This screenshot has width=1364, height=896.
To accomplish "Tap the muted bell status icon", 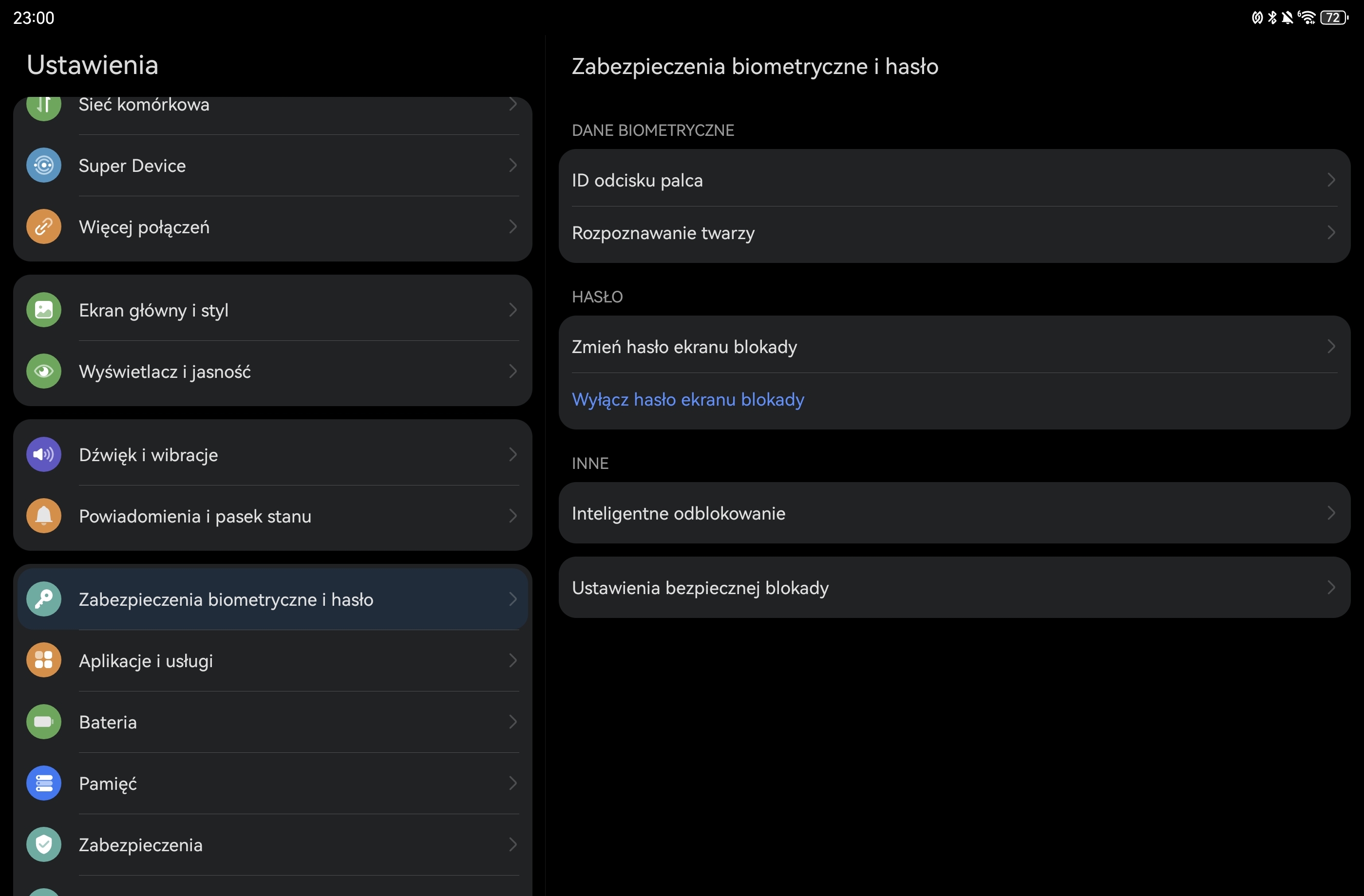I will click(1287, 18).
